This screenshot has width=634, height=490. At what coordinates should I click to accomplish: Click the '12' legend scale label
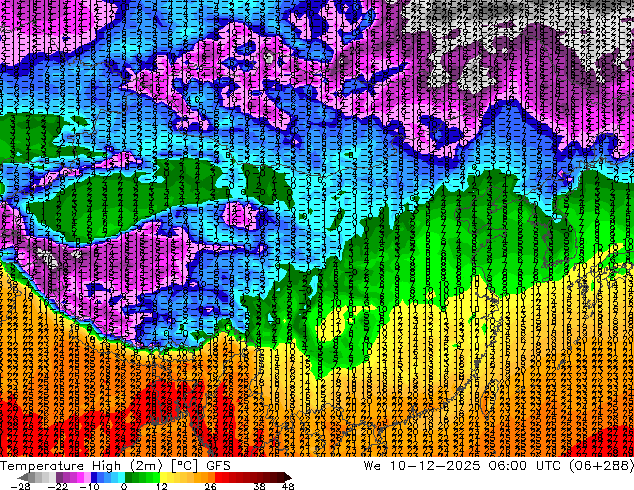[x=162, y=486]
